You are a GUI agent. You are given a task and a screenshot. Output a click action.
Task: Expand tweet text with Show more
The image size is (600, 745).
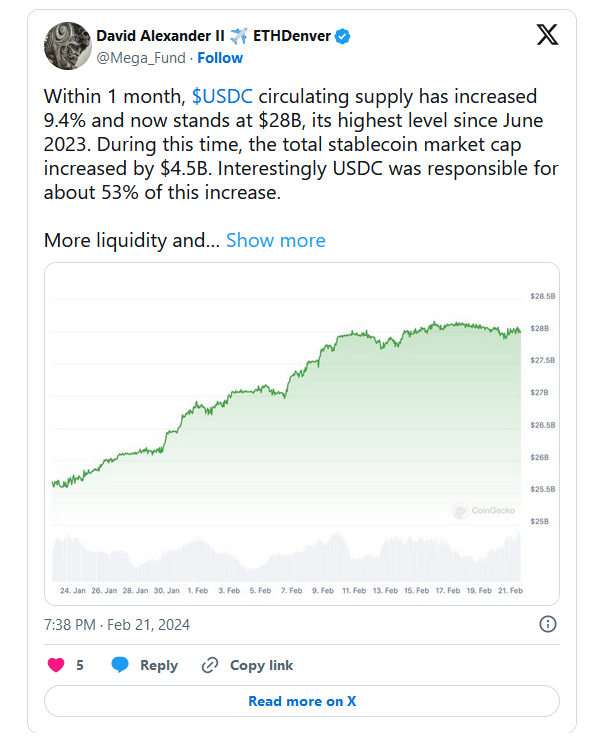coord(275,240)
